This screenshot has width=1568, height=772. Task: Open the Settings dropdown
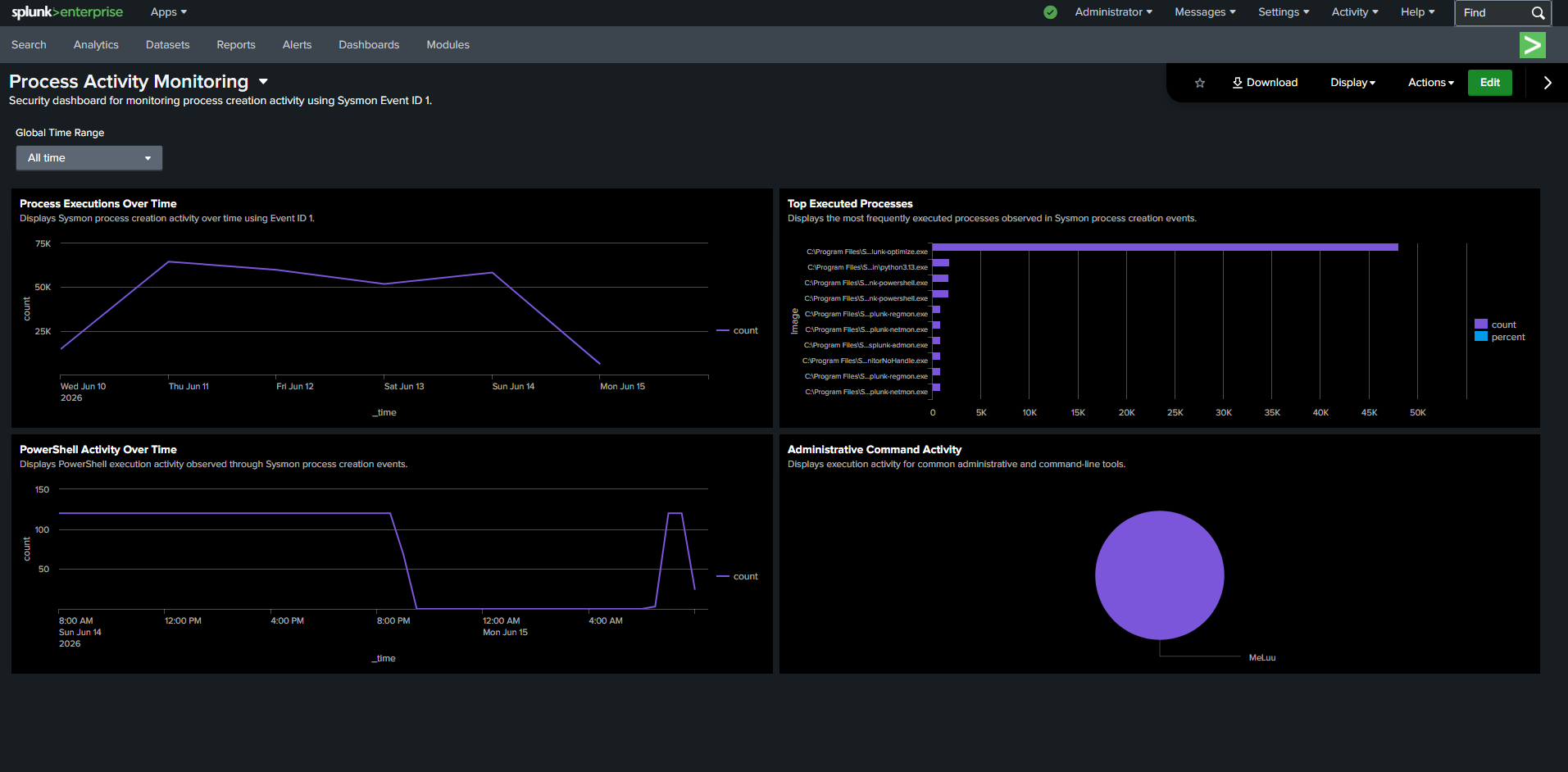point(1284,12)
